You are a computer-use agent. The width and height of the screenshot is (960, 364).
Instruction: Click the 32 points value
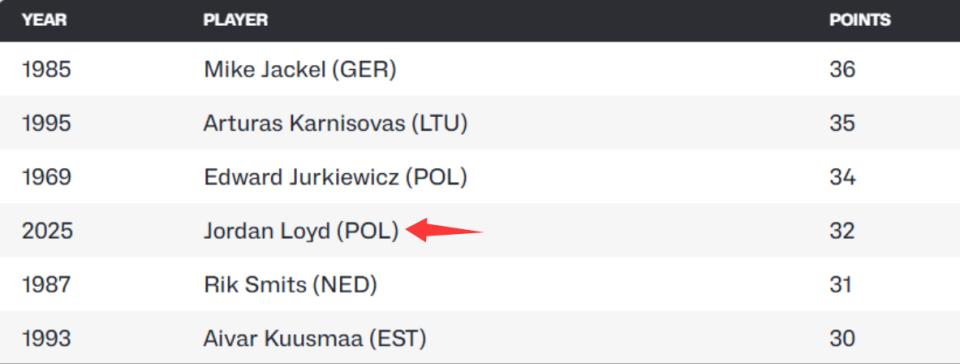point(842,231)
